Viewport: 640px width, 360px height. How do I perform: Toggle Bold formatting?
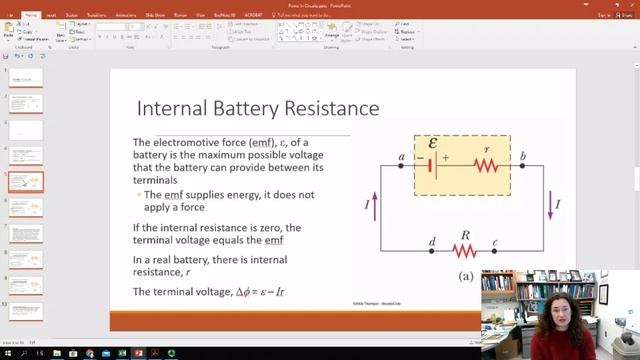100,37
